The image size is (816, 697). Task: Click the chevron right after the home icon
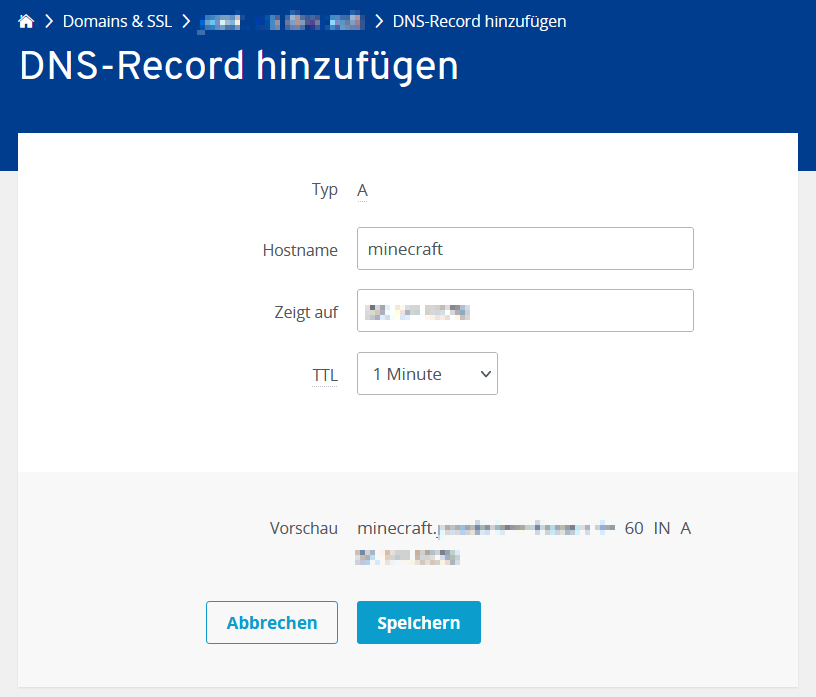coord(48,21)
